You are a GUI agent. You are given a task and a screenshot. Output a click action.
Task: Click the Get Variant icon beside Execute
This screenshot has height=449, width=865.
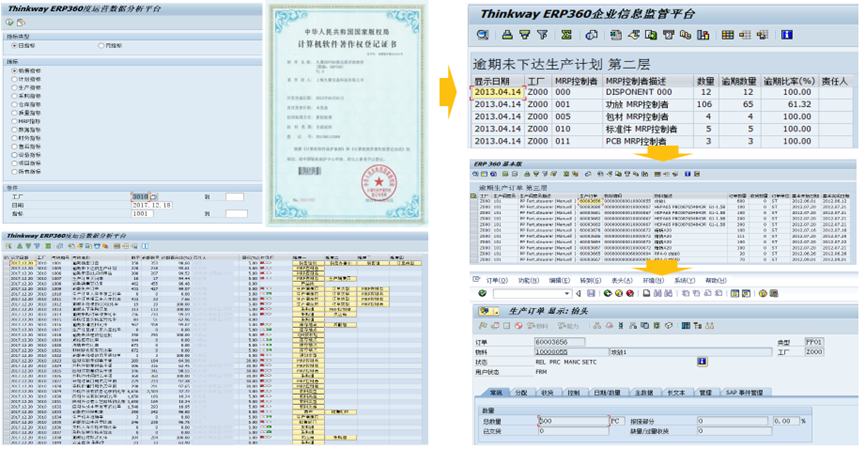click(21, 23)
